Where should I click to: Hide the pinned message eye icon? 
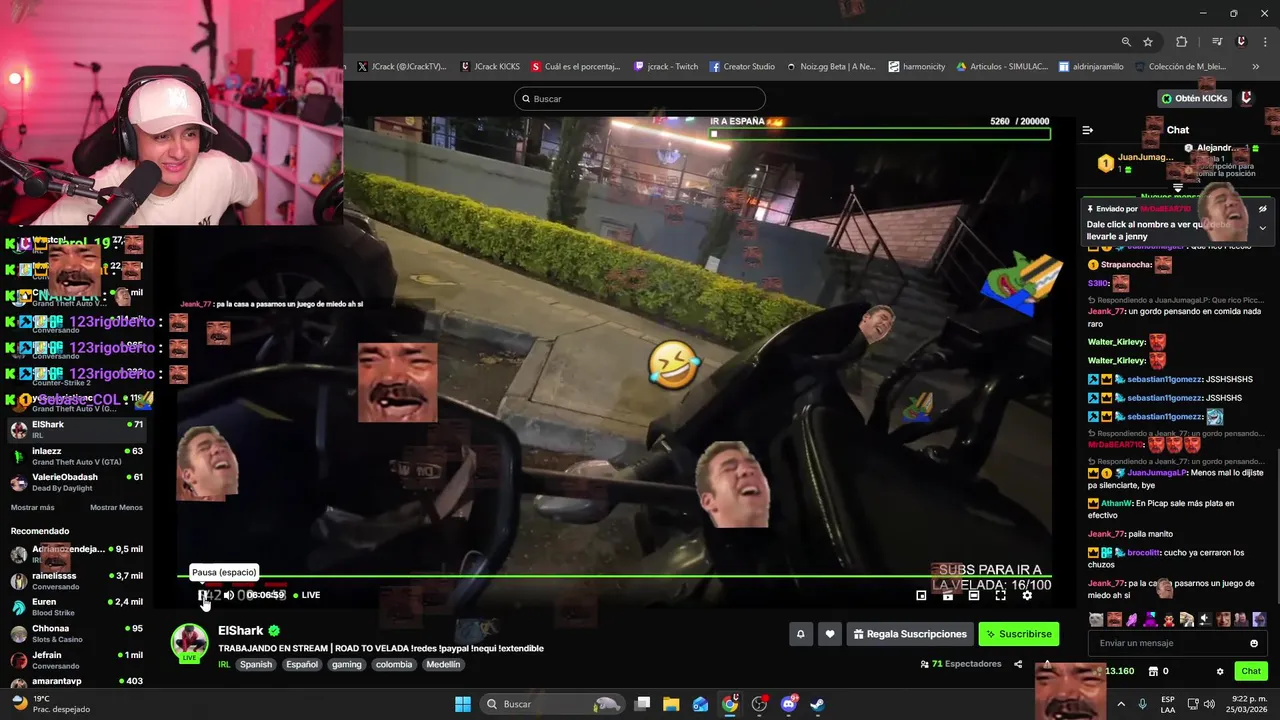click(1262, 209)
